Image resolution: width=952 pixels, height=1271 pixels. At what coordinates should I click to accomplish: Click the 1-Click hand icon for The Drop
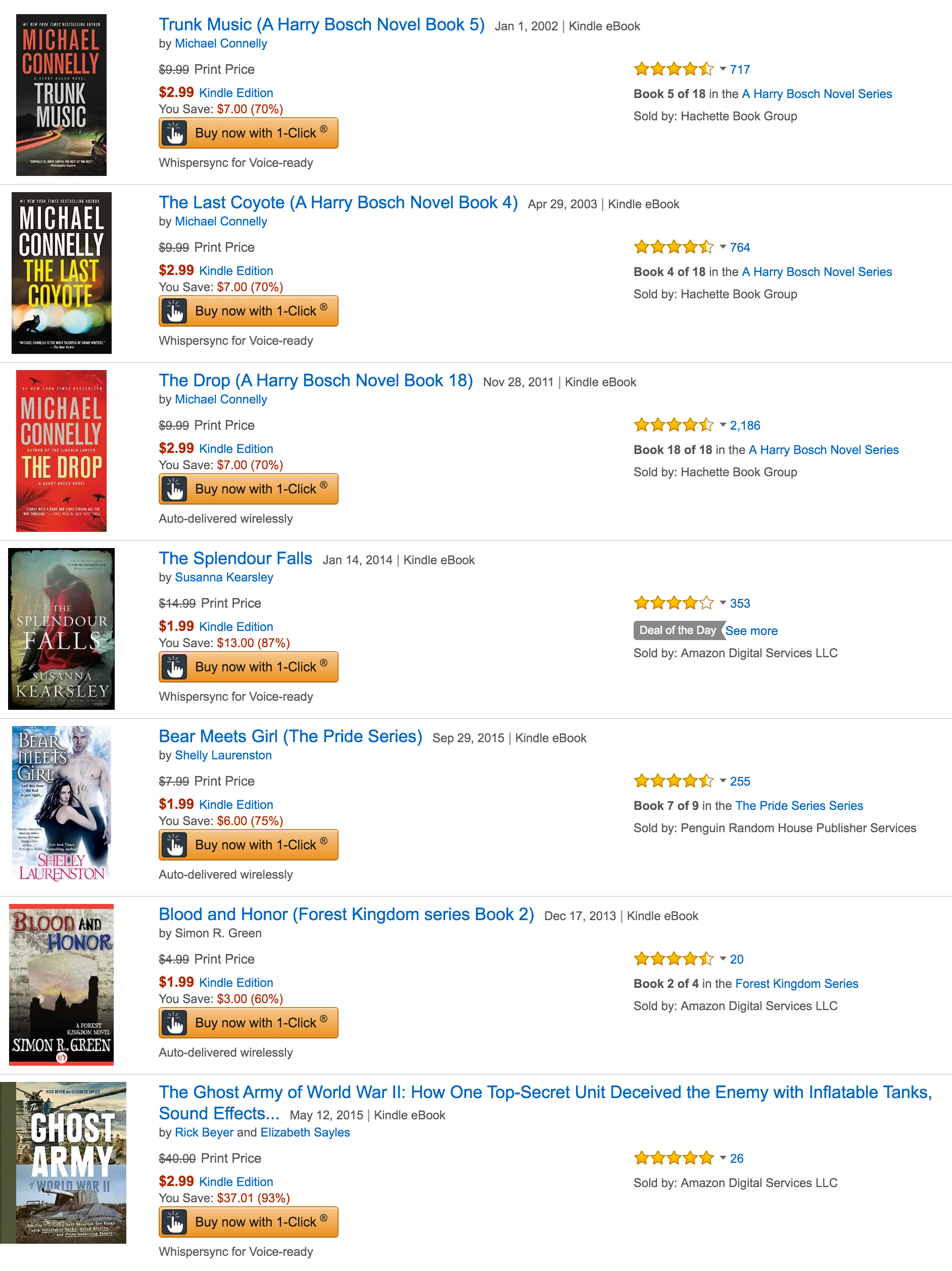pos(175,489)
